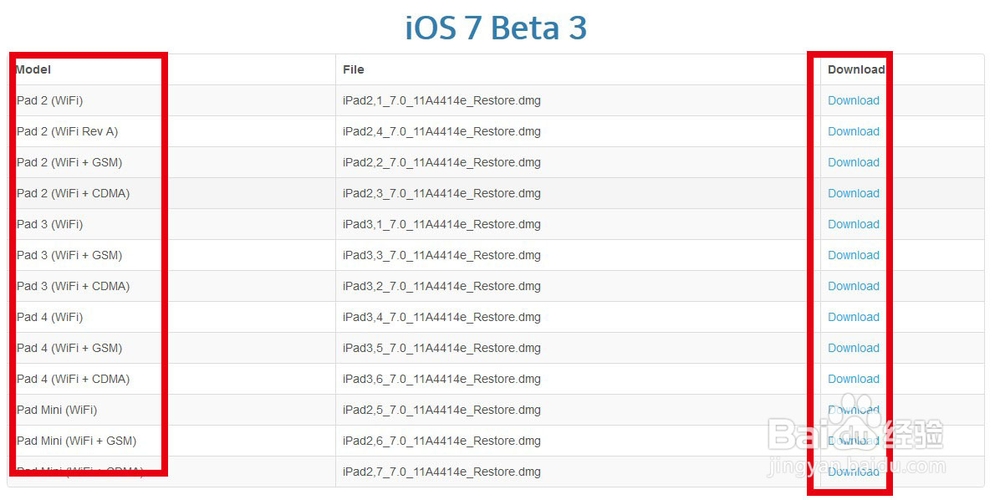The image size is (1000, 500).
Task: Click Download link for iPad Mini (WiFi + GSM)
Action: coord(853,441)
